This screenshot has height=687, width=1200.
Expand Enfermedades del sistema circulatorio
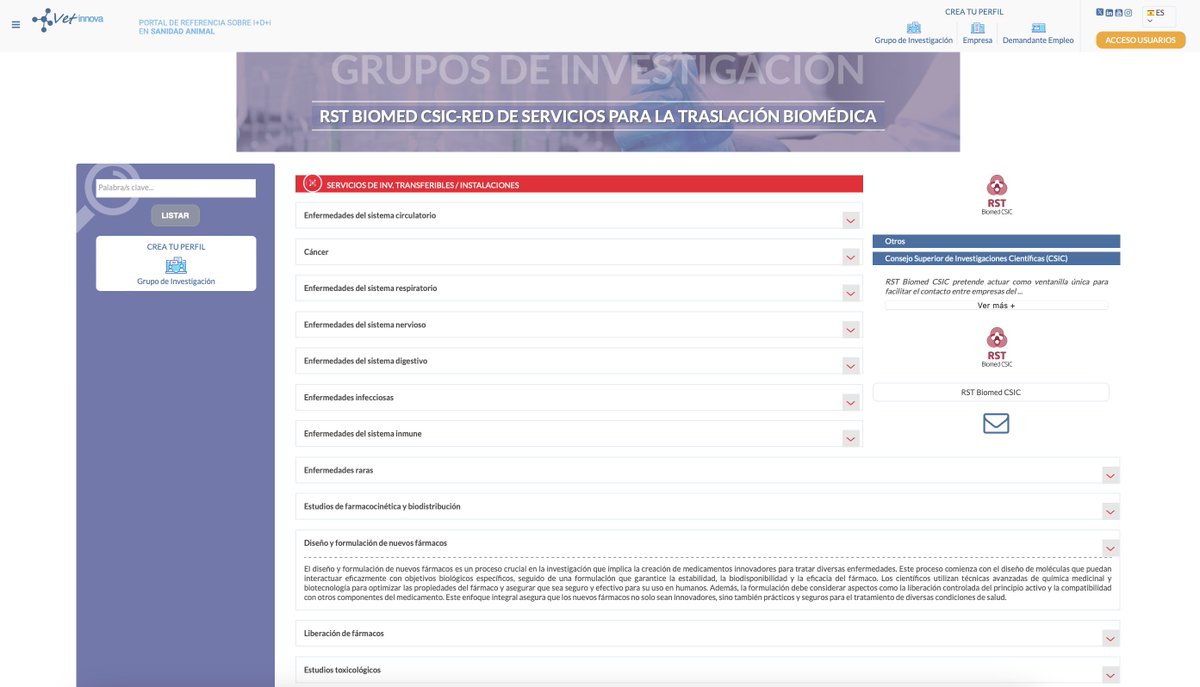[x=851, y=220]
